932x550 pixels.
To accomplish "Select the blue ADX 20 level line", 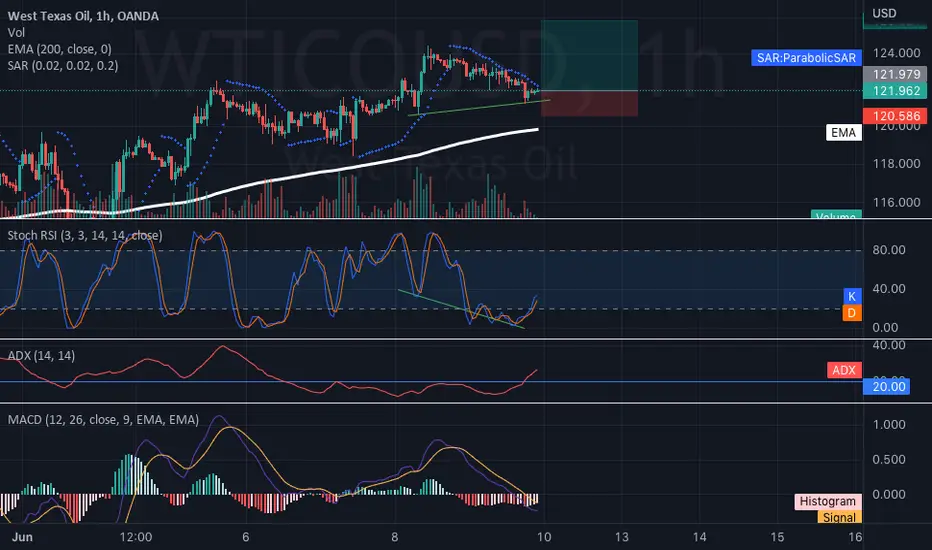I will (431, 382).
